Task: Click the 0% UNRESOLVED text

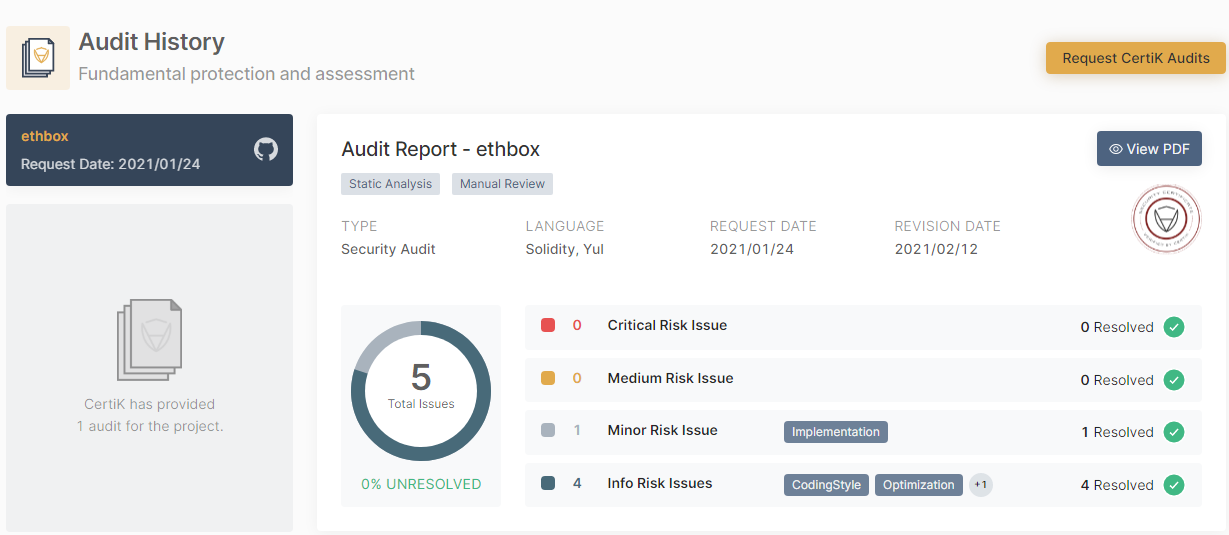Action: click(421, 484)
